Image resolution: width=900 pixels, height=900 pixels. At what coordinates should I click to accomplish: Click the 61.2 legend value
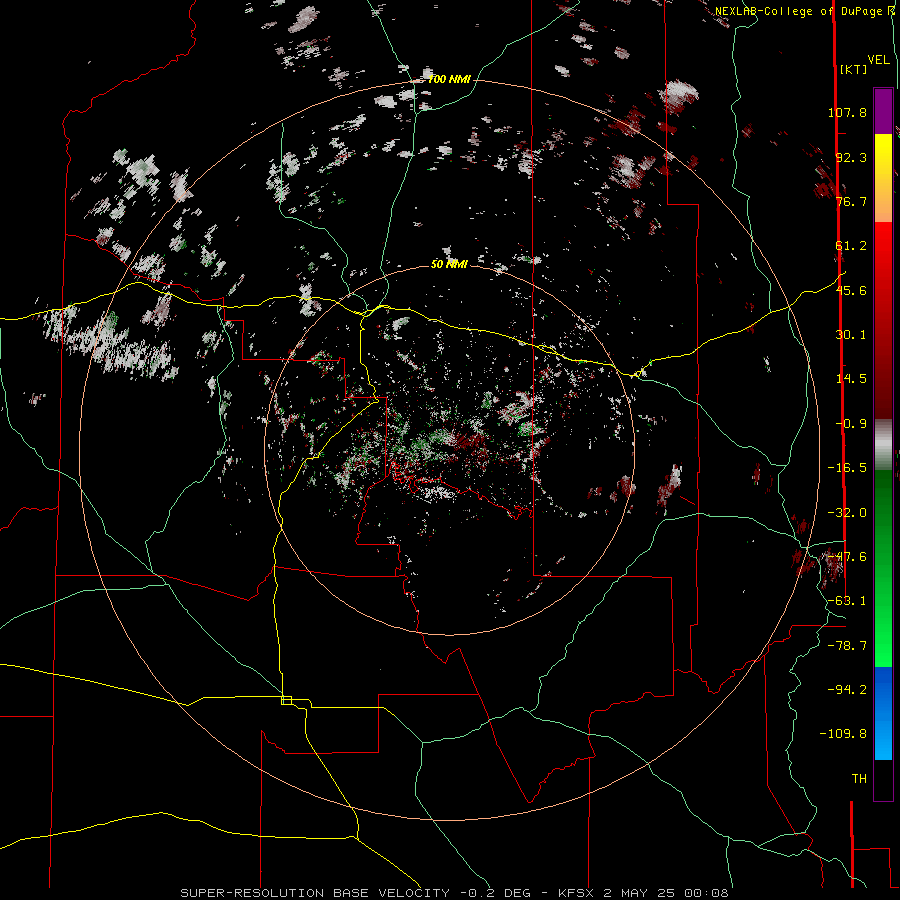point(851,246)
